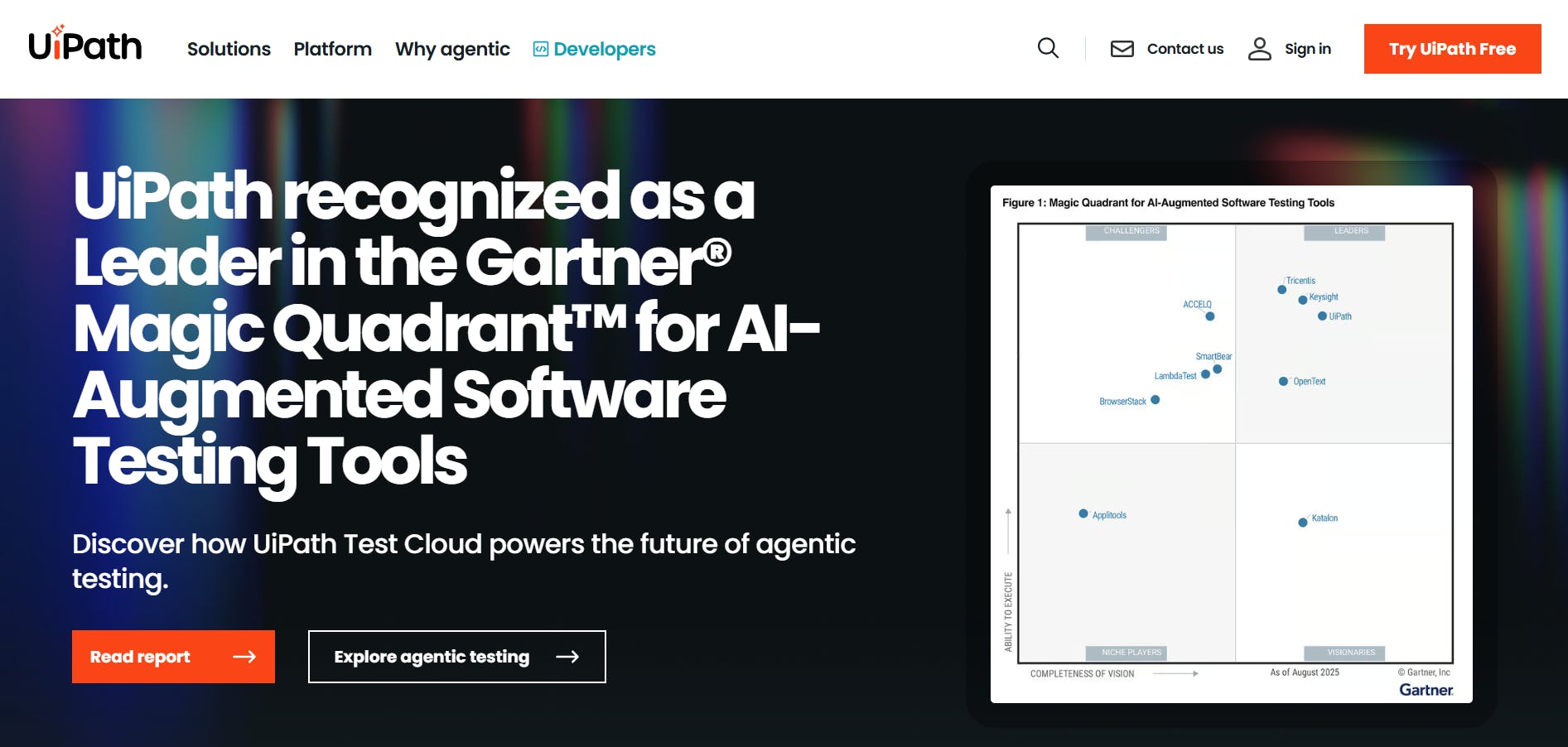Image resolution: width=1568 pixels, height=747 pixels.
Task: Click the UiPath logo
Action: pyautogui.click(x=85, y=47)
